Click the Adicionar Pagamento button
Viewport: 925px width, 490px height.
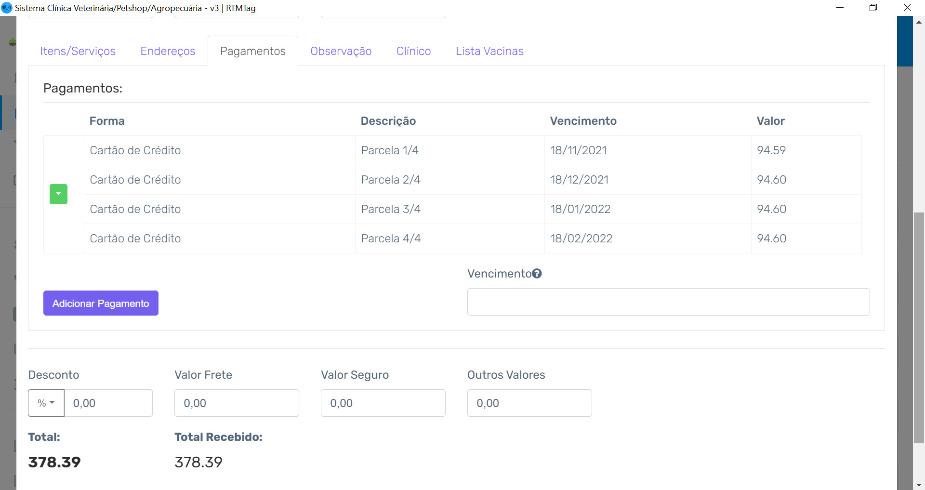(100, 303)
